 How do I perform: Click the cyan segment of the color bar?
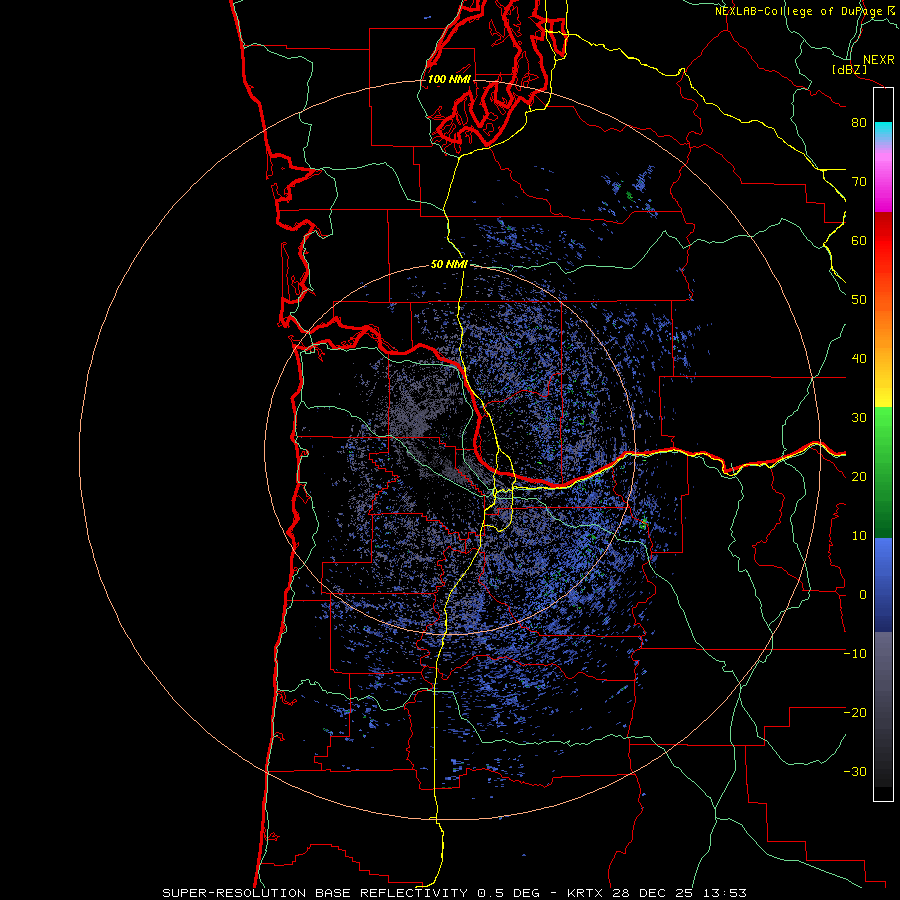(x=883, y=131)
